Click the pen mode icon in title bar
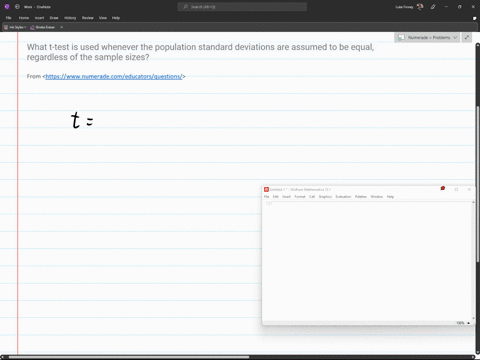Image resolution: width=480 pixels, height=360 pixels. [433, 7]
